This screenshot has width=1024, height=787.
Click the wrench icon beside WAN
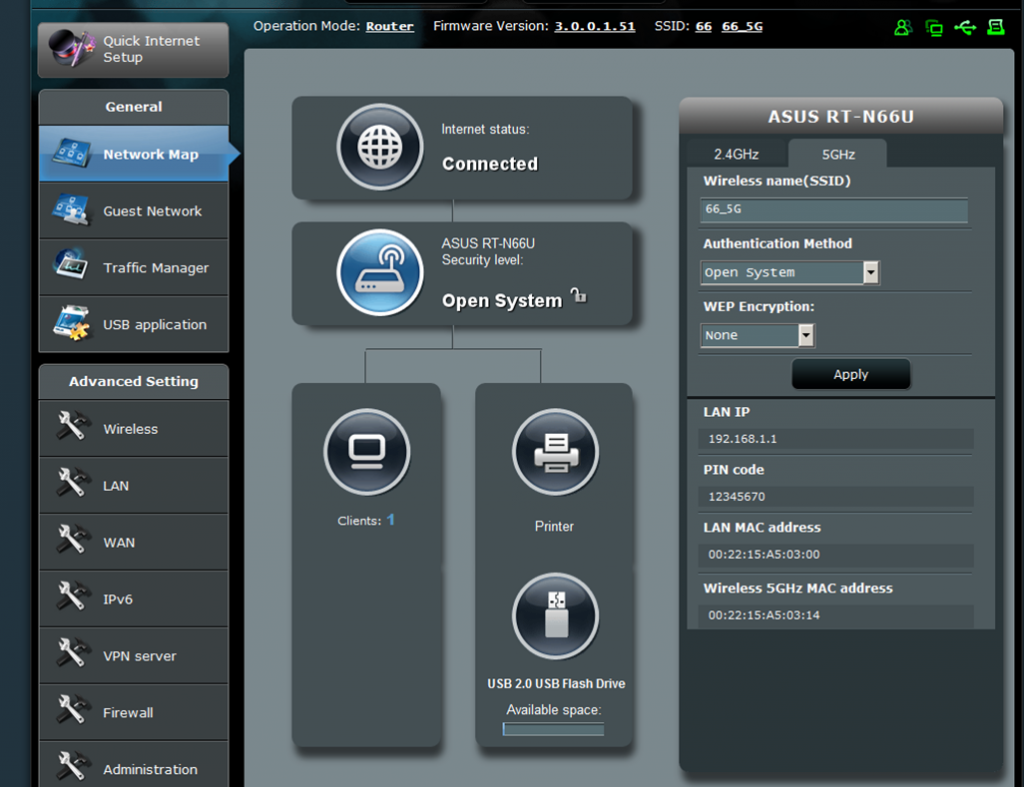pos(71,539)
